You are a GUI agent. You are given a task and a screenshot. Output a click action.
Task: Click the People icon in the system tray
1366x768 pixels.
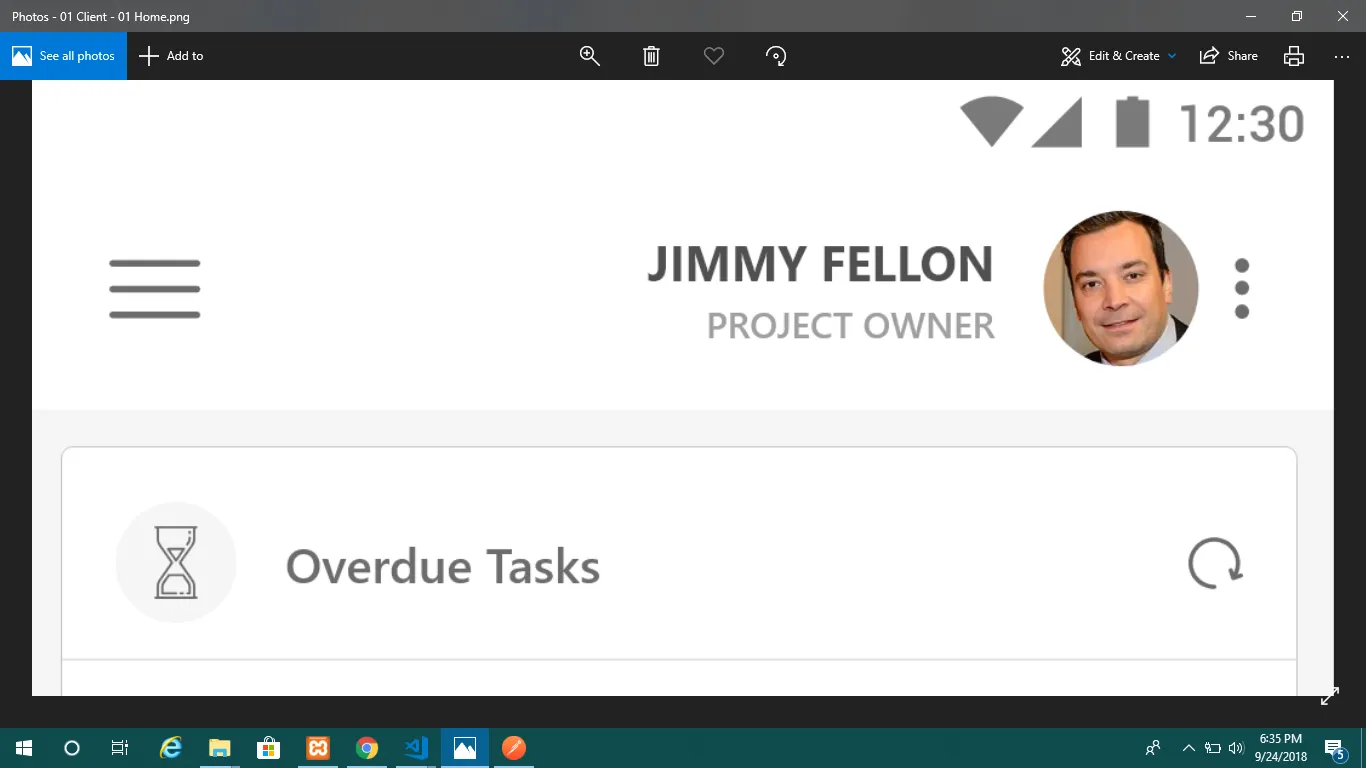[x=1153, y=748]
